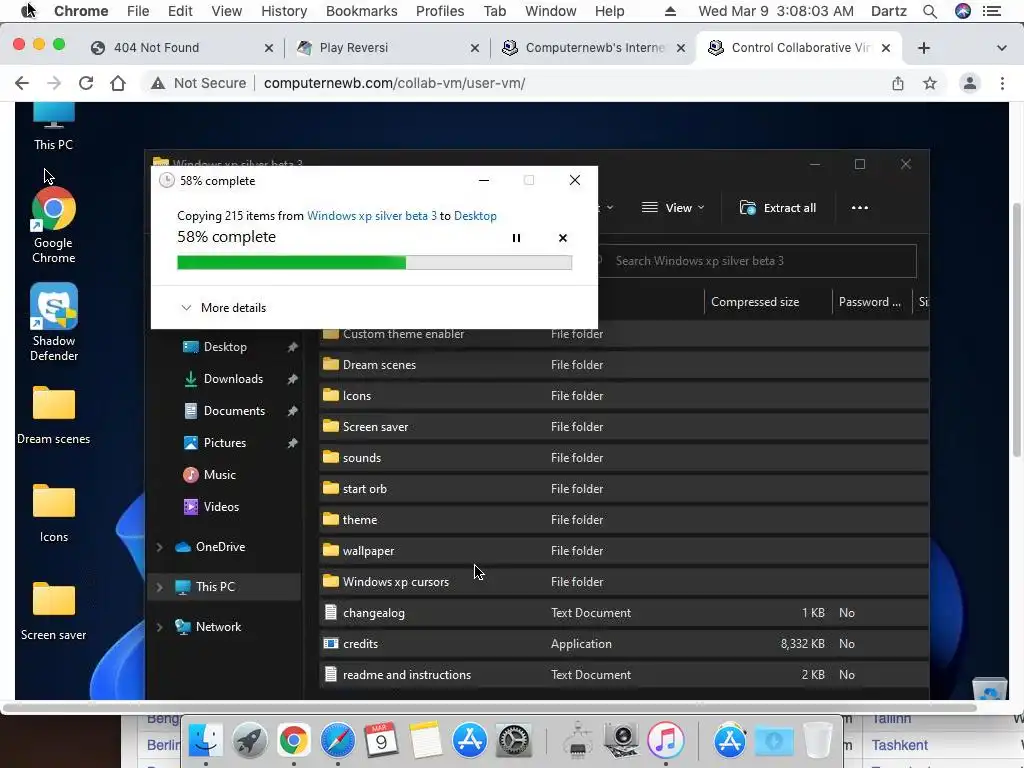Screen dimensions: 1024x768
Task: Focus the Search Windows xp silver beta 3 box
Action: pos(758,261)
